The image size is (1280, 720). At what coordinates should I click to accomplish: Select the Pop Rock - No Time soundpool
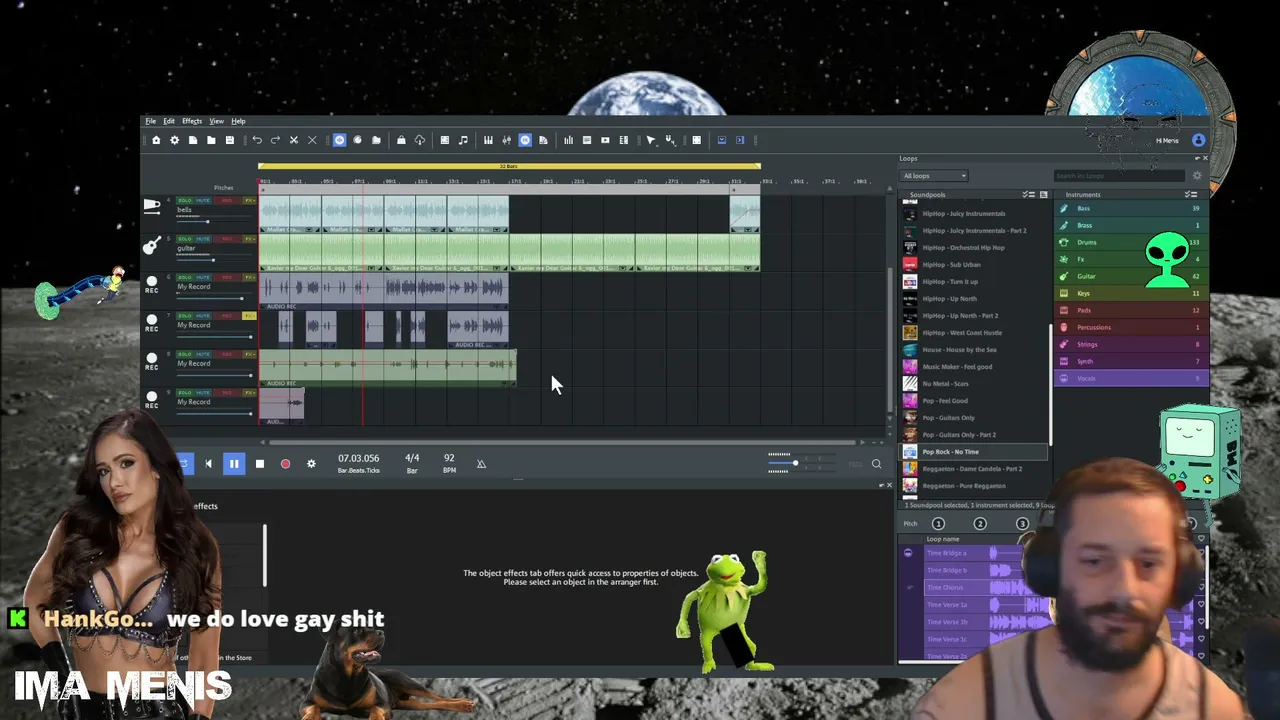(x=975, y=452)
